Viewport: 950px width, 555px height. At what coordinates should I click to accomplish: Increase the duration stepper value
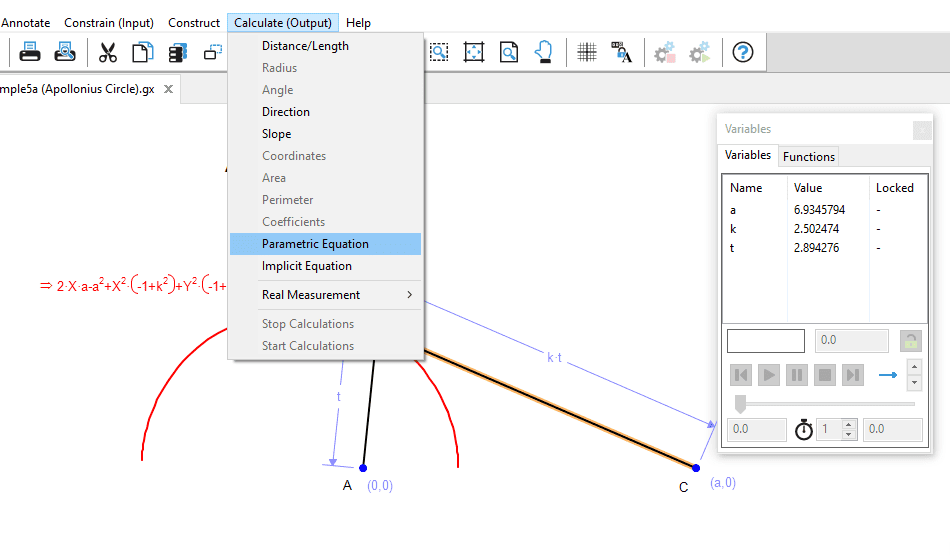849,425
